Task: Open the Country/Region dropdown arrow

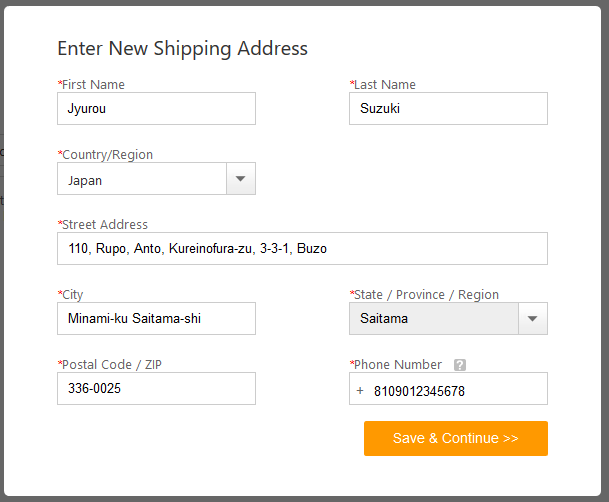Action: 240,179
